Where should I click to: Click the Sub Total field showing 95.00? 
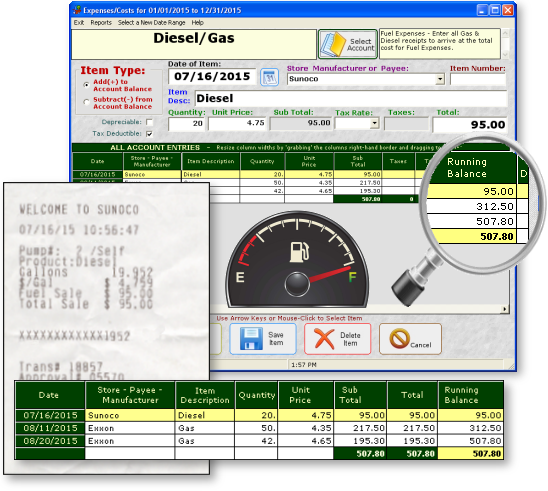(x=301, y=123)
